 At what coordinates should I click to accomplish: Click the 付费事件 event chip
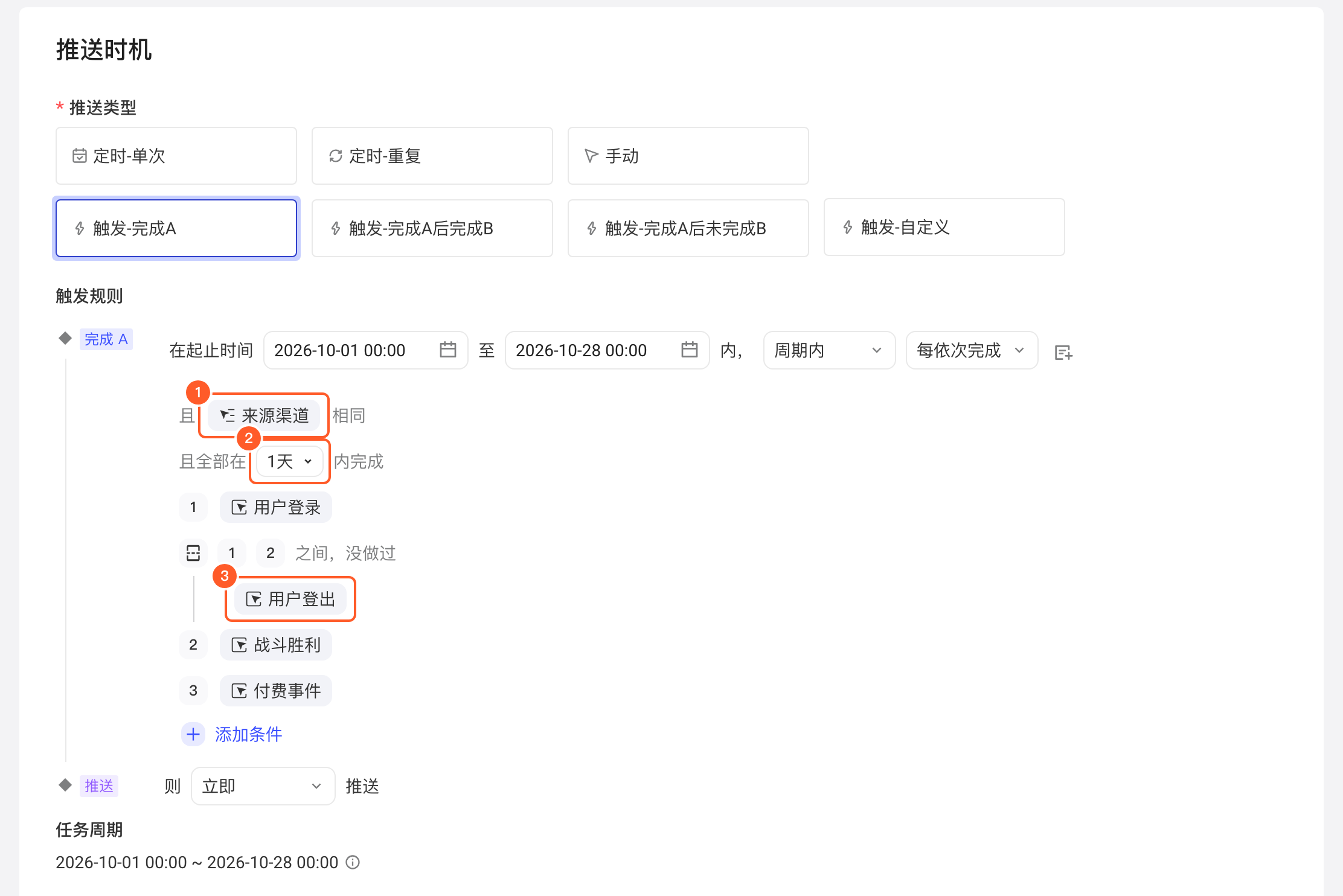[x=276, y=691]
